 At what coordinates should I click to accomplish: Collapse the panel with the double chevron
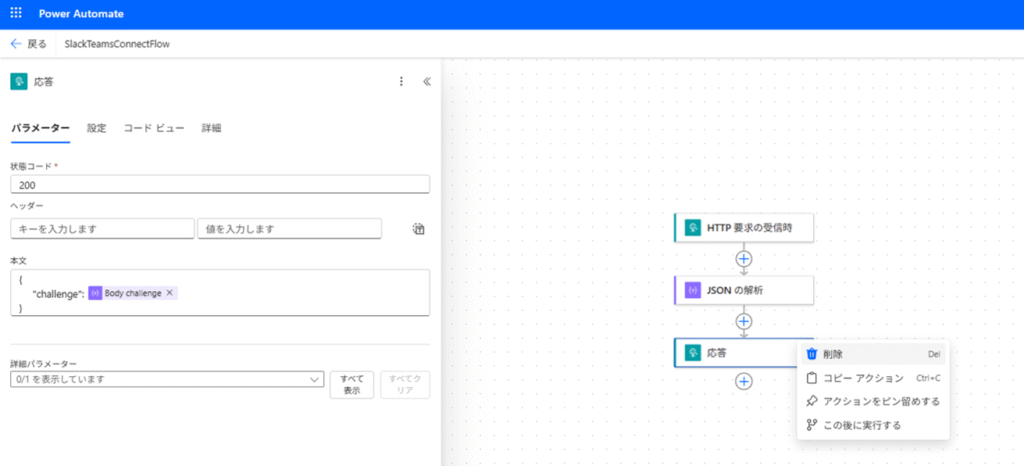[x=427, y=82]
